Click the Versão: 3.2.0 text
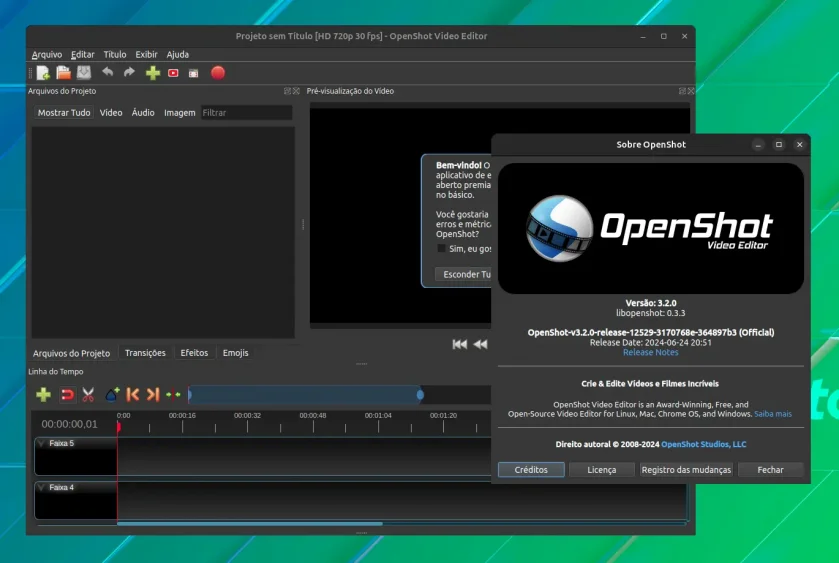This screenshot has width=840, height=563. click(651, 303)
